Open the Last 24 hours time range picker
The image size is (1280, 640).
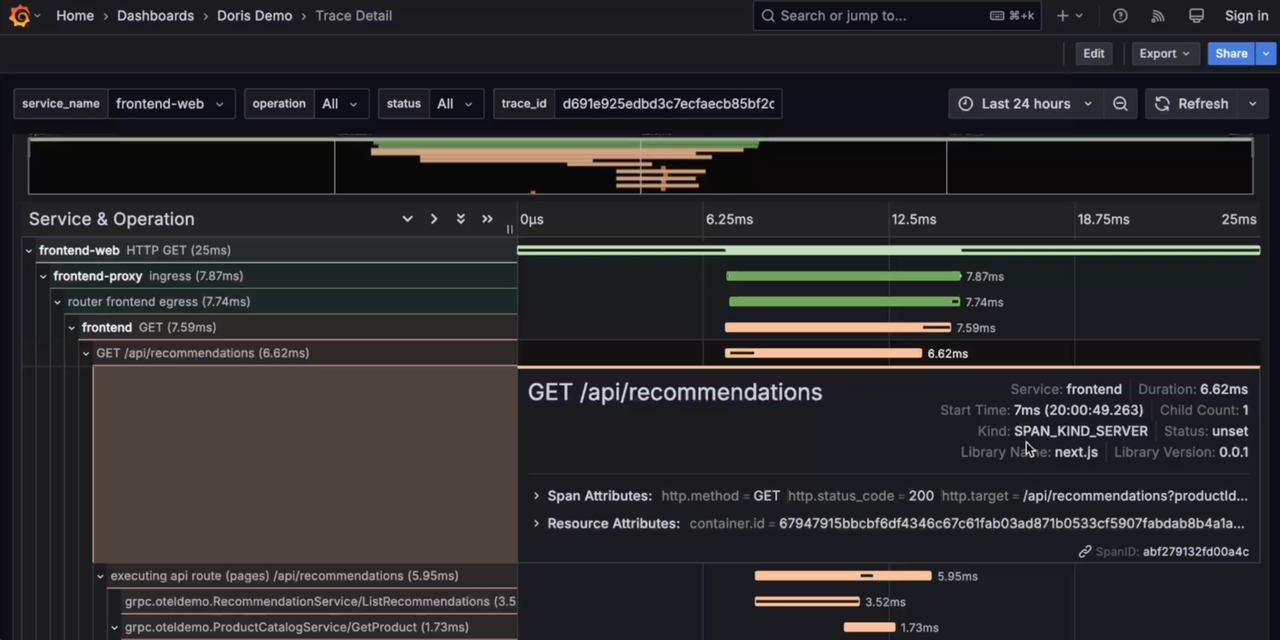pos(1025,103)
